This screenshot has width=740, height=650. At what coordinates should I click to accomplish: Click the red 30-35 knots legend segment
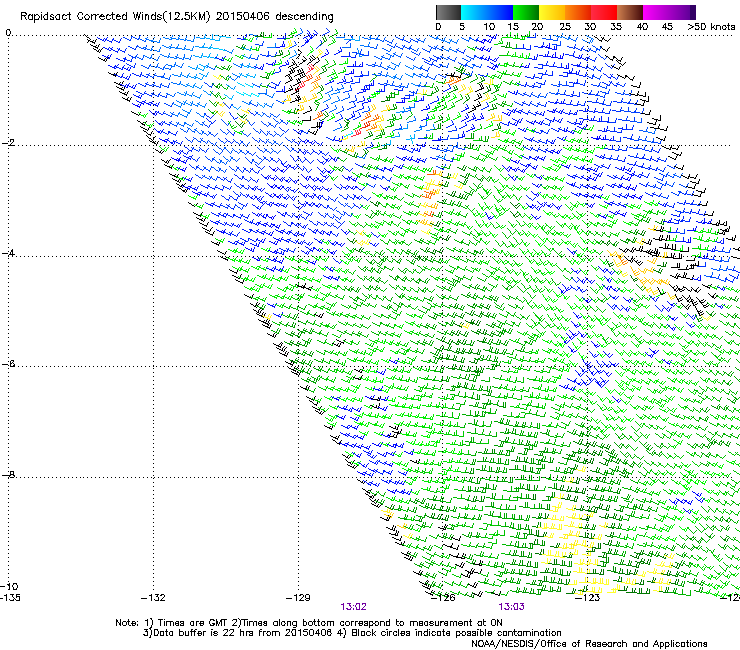point(604,12)
